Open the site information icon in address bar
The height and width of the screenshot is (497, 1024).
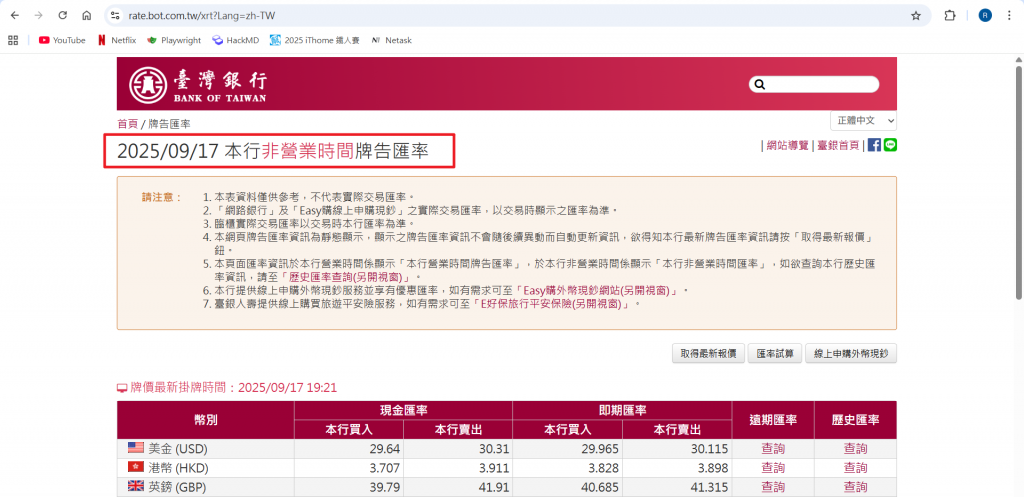point(116,15)
